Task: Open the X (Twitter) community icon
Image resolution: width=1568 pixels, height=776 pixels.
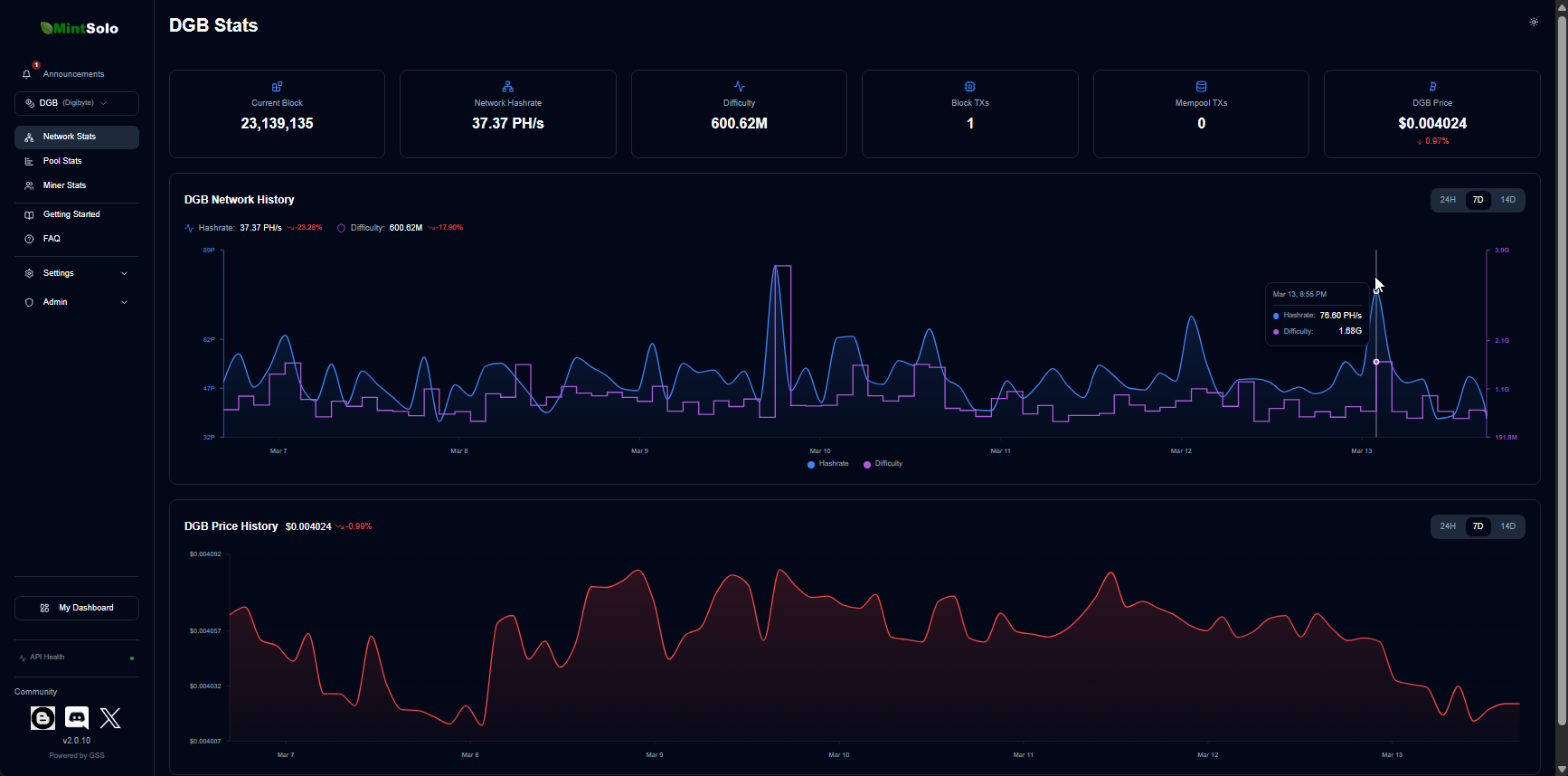Action: pyautogui.click(x=110, y=718)
